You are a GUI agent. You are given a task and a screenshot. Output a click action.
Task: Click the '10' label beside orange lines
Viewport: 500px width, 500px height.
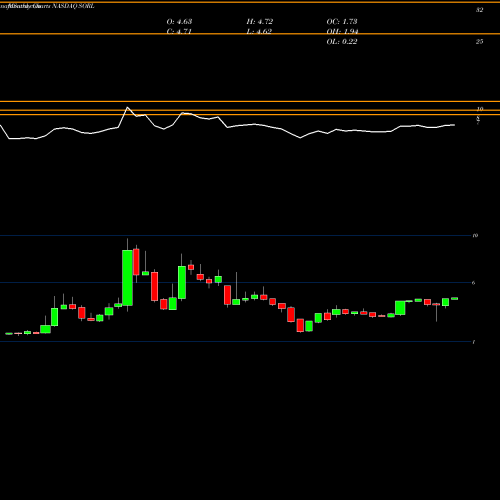pos(480,109)
